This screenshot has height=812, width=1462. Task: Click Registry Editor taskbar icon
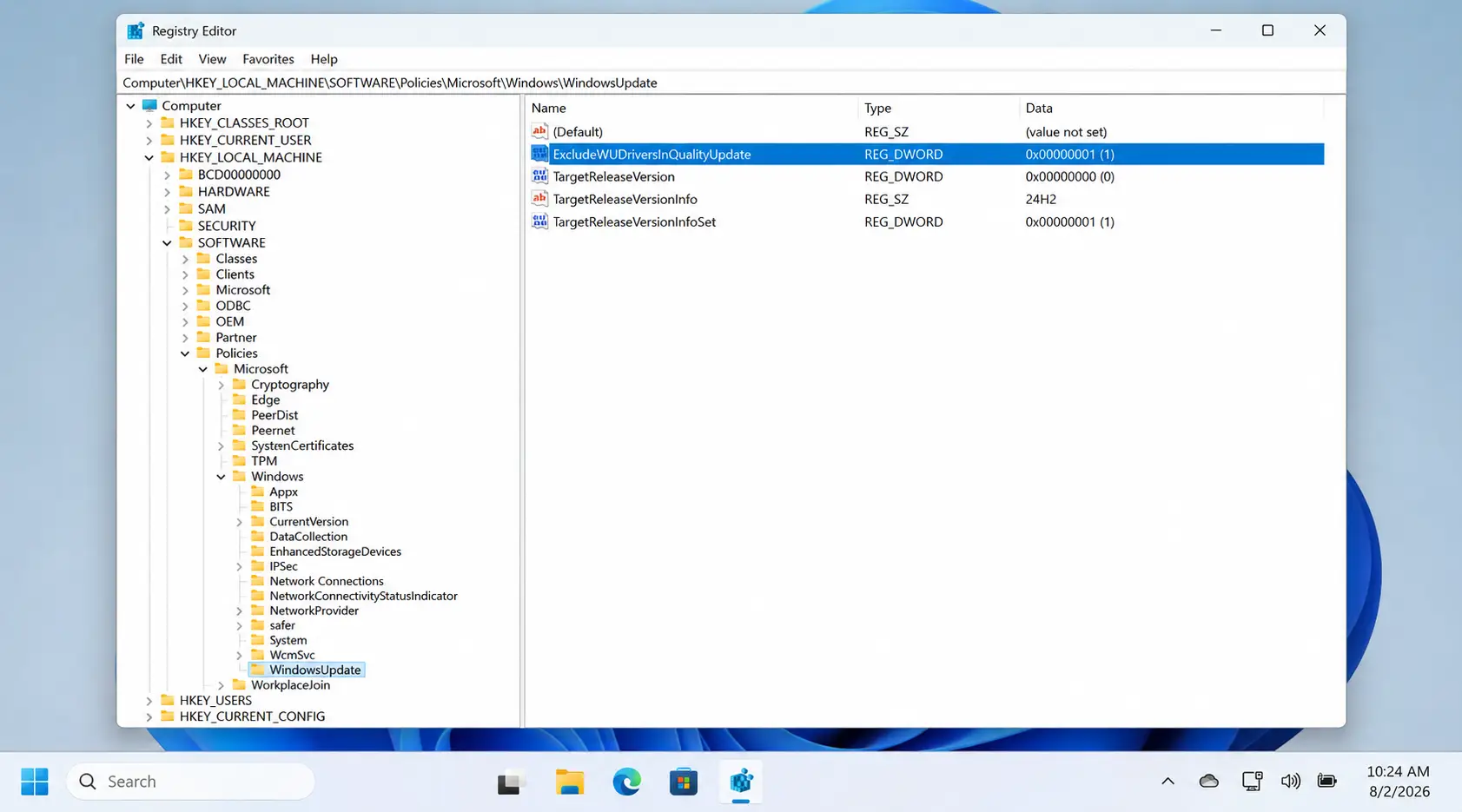[x=741, y=782]
